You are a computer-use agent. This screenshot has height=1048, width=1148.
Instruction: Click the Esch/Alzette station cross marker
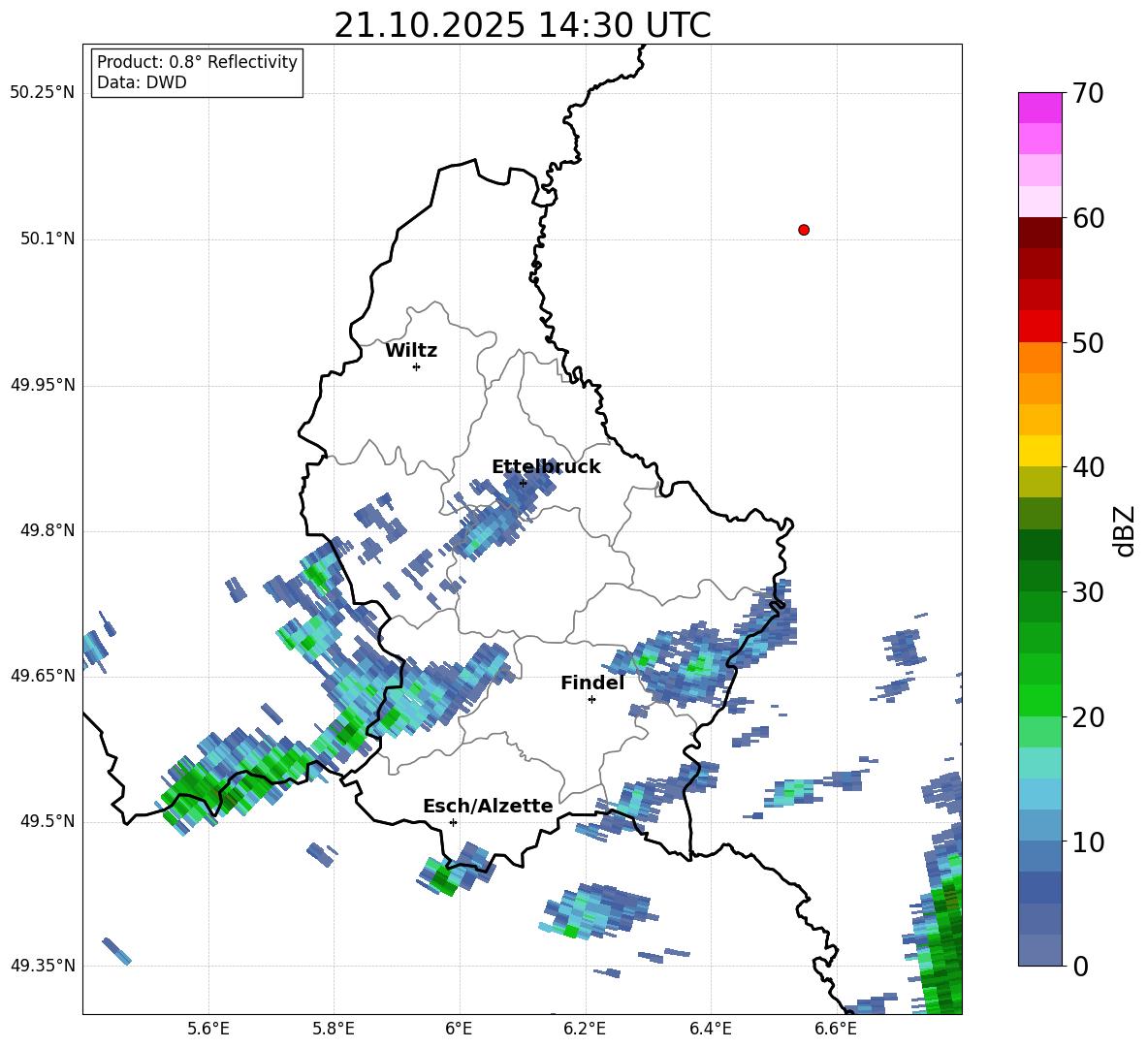[x=453, y=822]
